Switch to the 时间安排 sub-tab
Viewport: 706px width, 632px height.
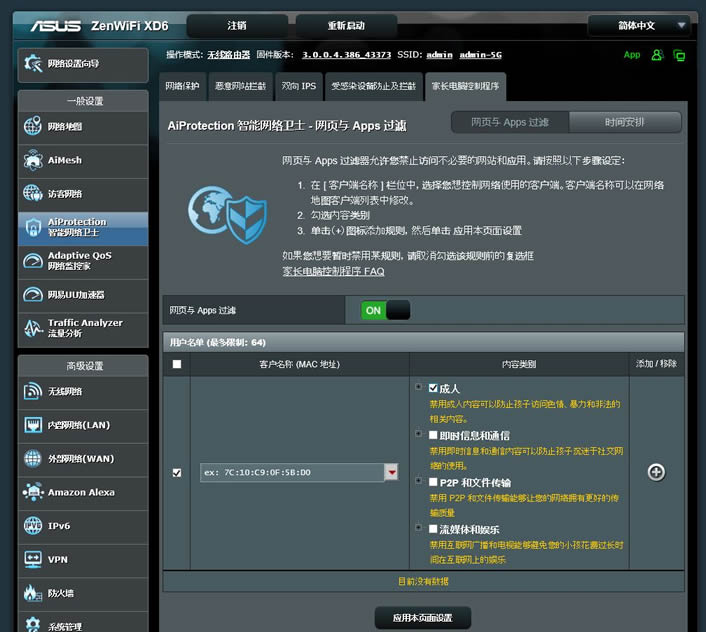(x=625, y=122)
